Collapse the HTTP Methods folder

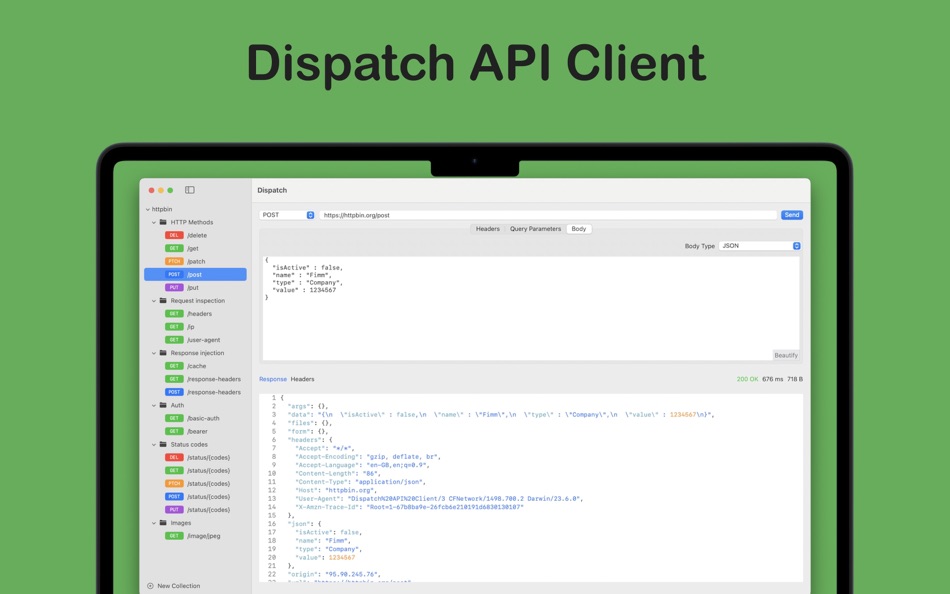[x=154, y=222]
